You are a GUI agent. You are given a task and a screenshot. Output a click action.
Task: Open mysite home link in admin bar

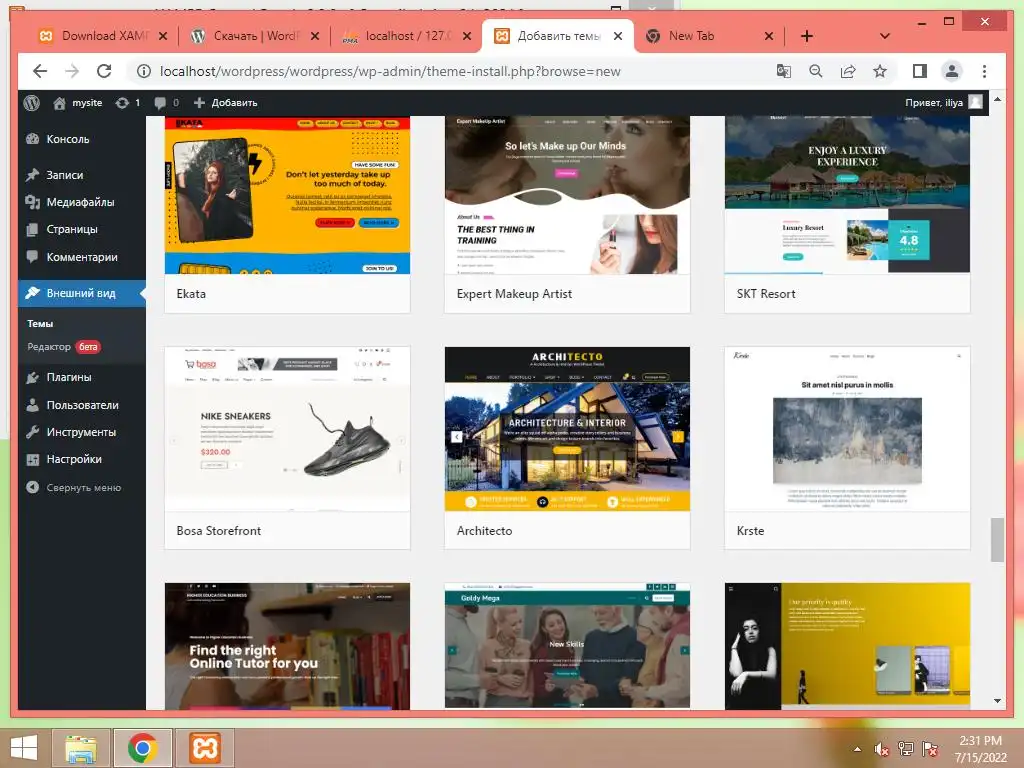coord(78,103)
